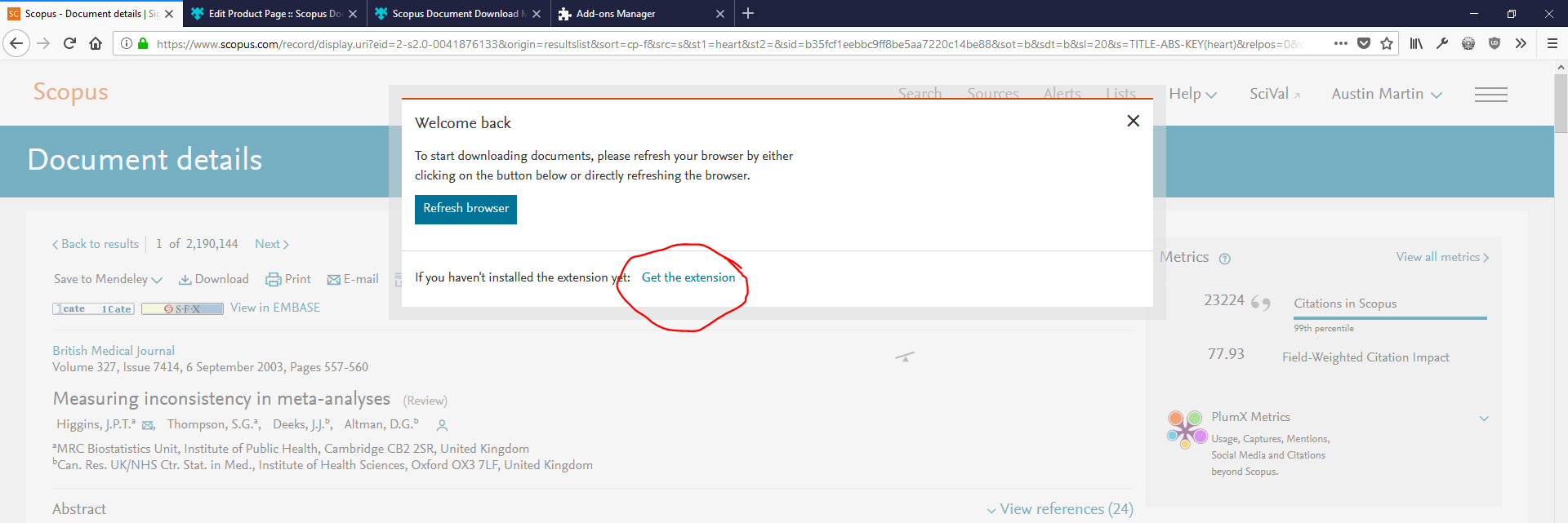Go to the browser Home icon
The width and height of the screenshot is (1568, 523).
(x=96, y=43)
